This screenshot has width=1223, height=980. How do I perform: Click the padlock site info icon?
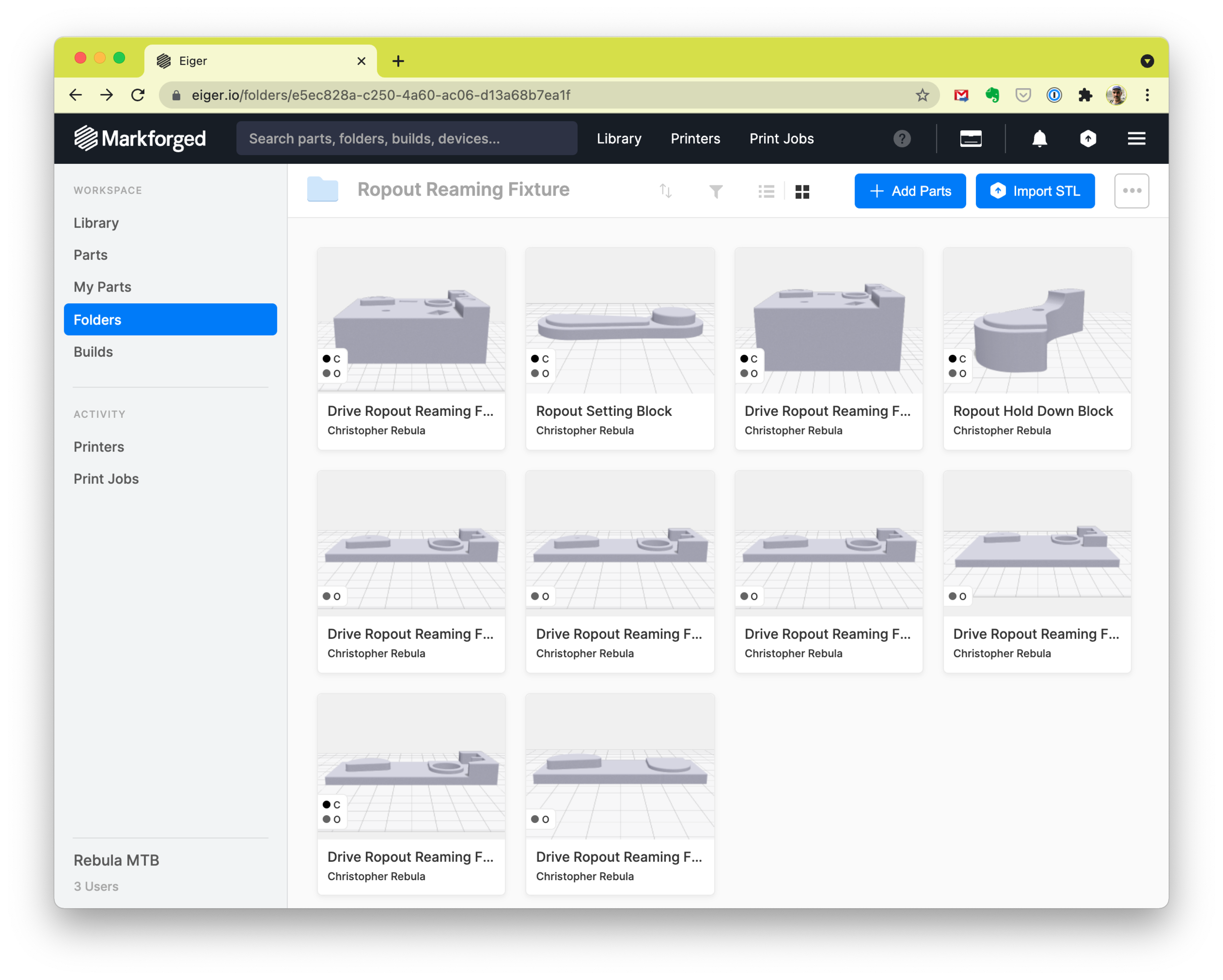click(176, 95)
